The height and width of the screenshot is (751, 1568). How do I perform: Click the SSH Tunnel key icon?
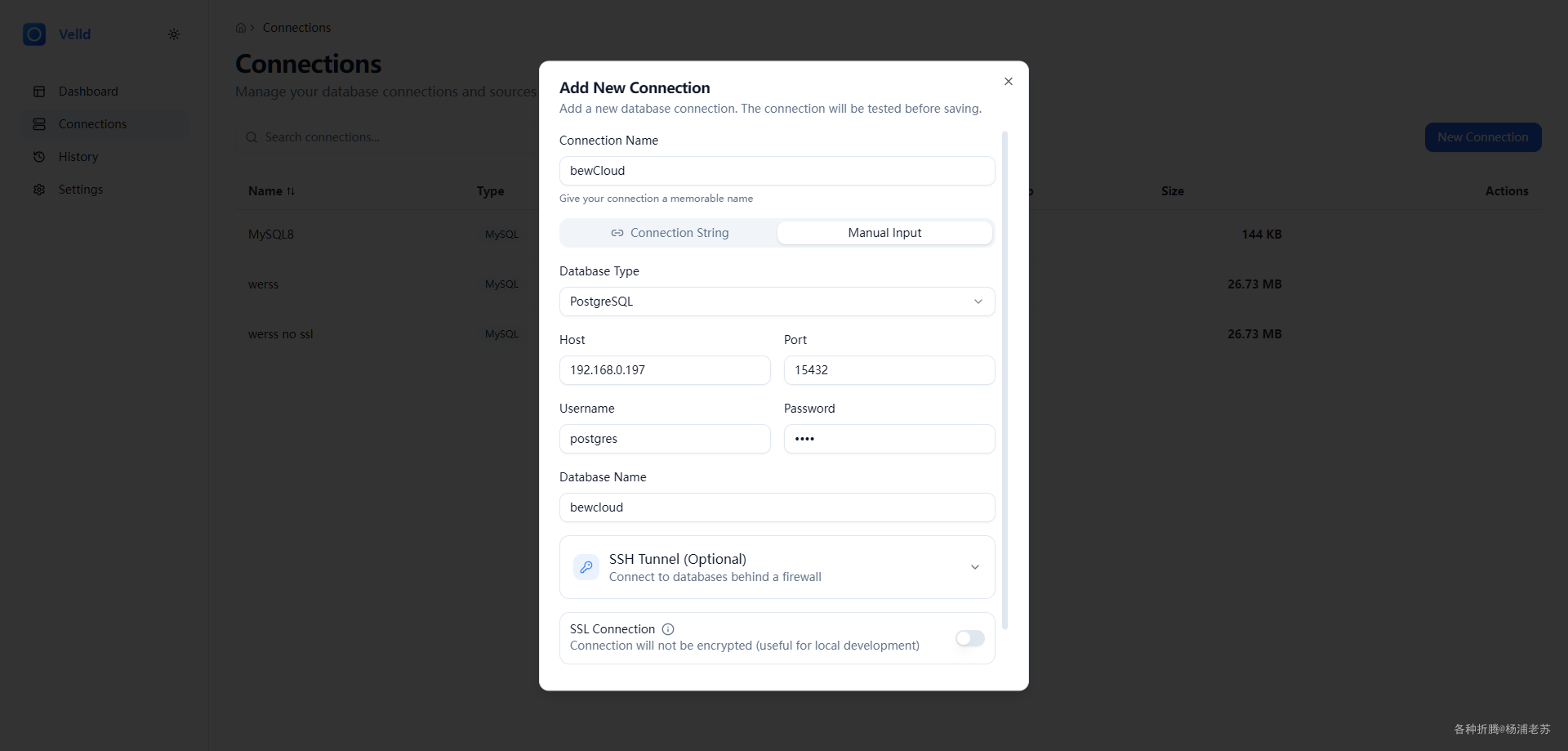point(586,567)
